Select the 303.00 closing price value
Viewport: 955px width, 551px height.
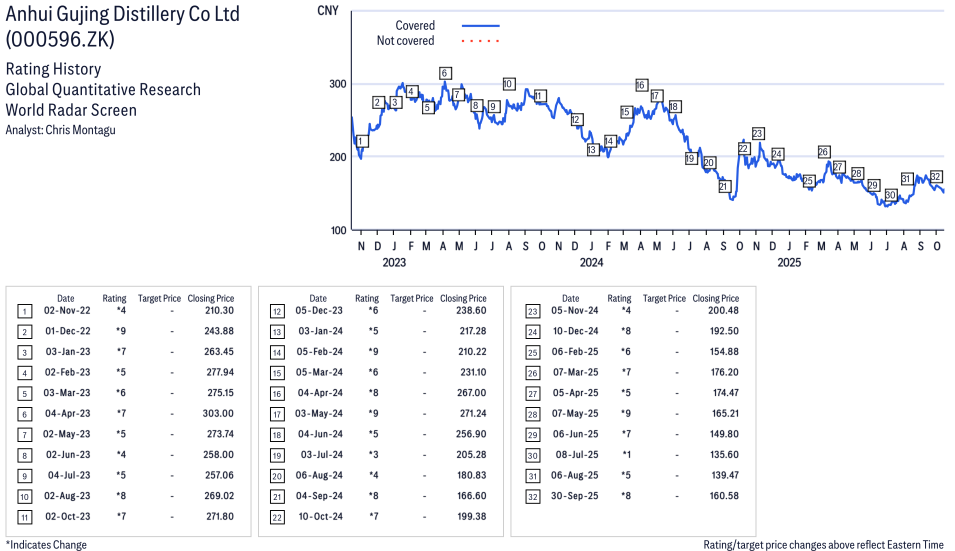tap(217, 414)
